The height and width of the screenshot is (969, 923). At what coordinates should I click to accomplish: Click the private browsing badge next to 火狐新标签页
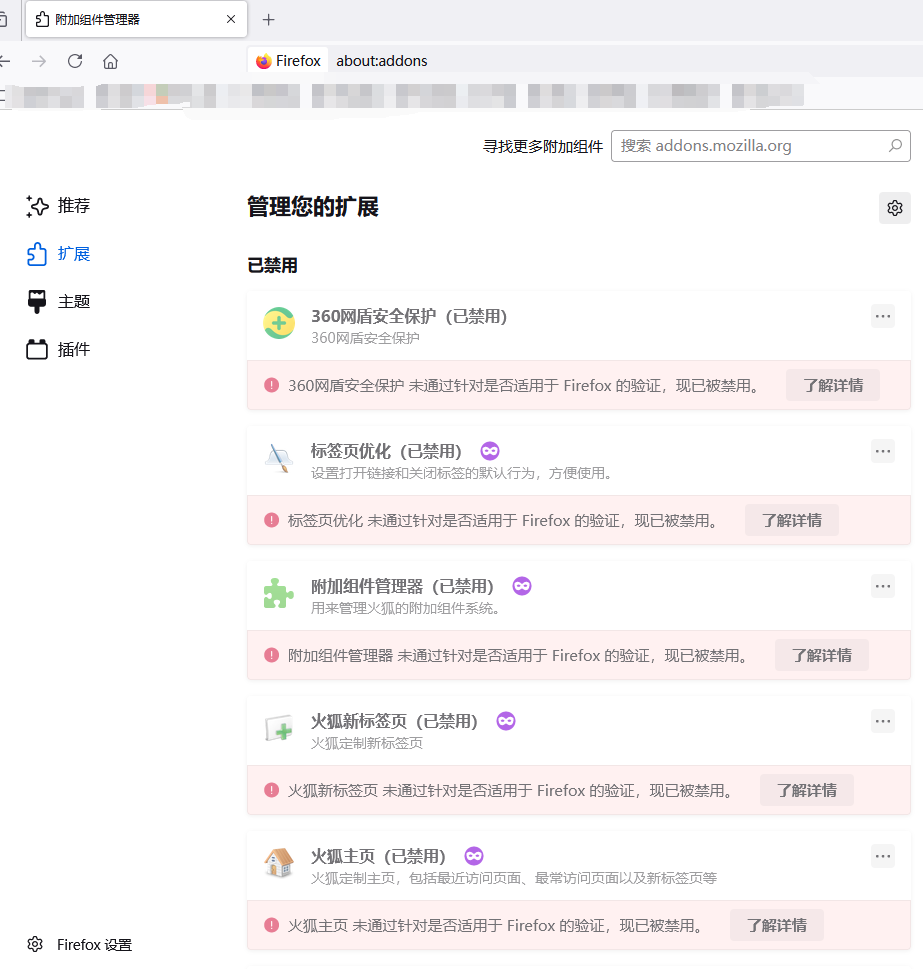click(505, 720)
